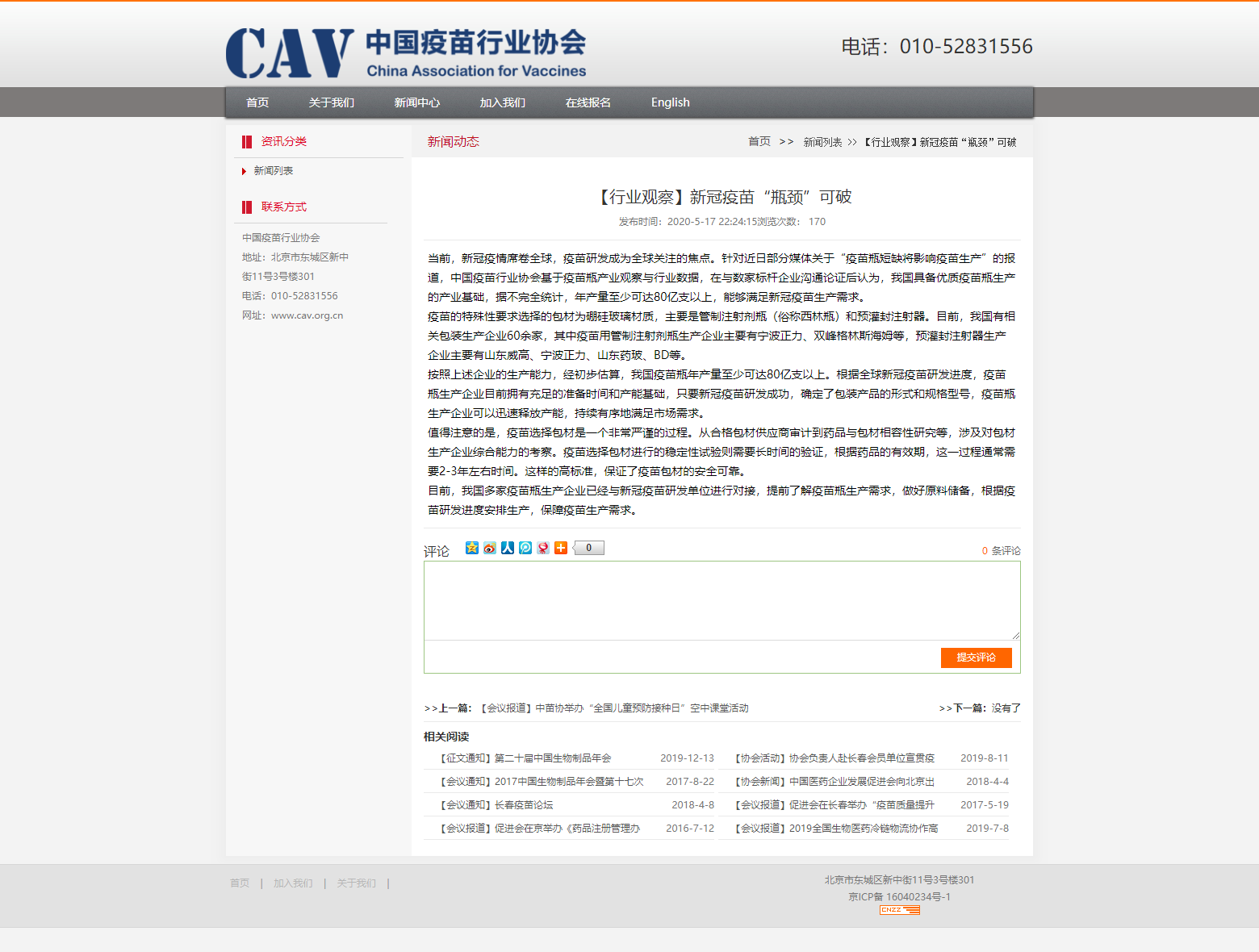The width and height of the screenshot is (1259, 952).
Task: Click the red shrimp share icon
Action: (543, 548)
